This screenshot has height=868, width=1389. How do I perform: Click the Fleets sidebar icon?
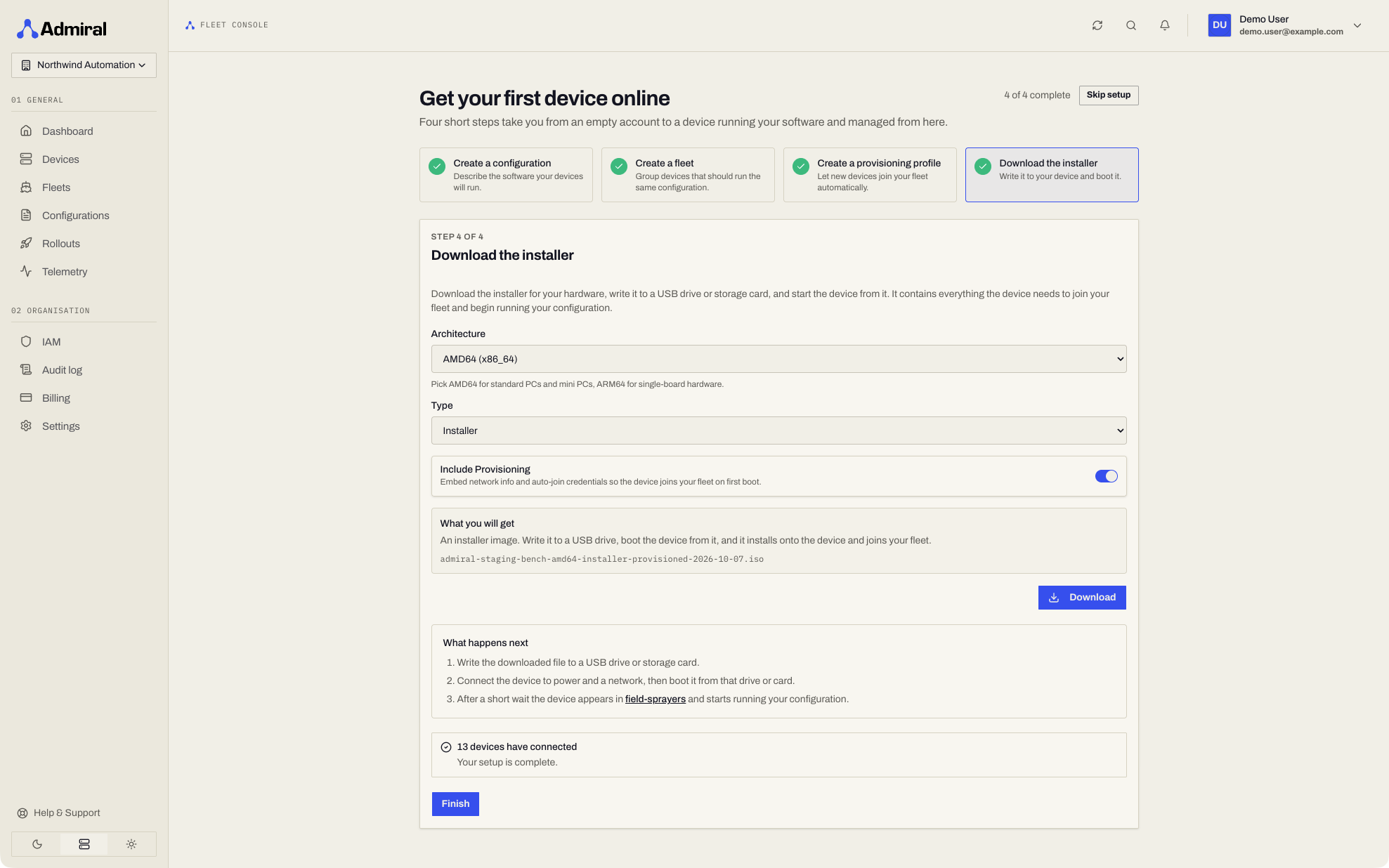pyautogui.click(x=26, y=187)
